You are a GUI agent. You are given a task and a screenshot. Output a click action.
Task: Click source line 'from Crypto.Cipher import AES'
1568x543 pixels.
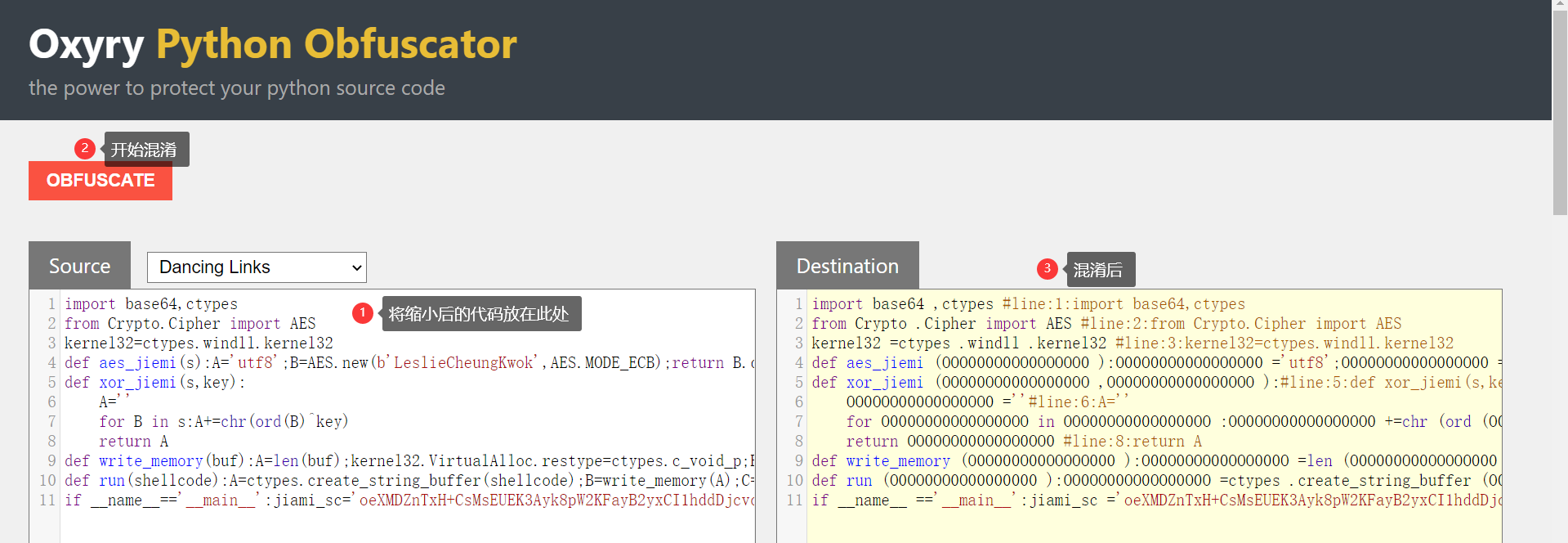(x=190, y=324)
